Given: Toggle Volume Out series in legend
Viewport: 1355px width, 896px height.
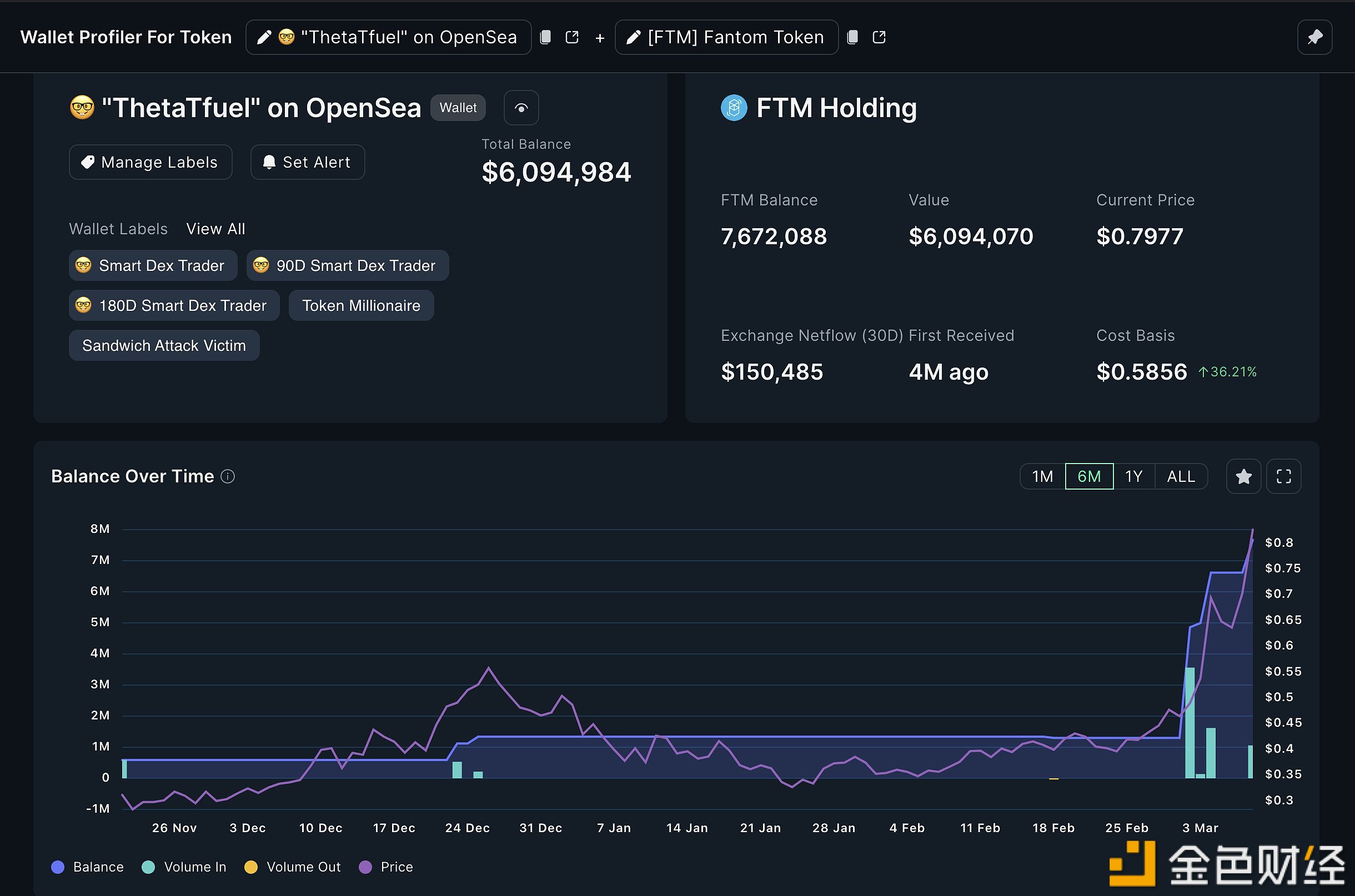Looking at the screenshot, I should pos(292,867).
